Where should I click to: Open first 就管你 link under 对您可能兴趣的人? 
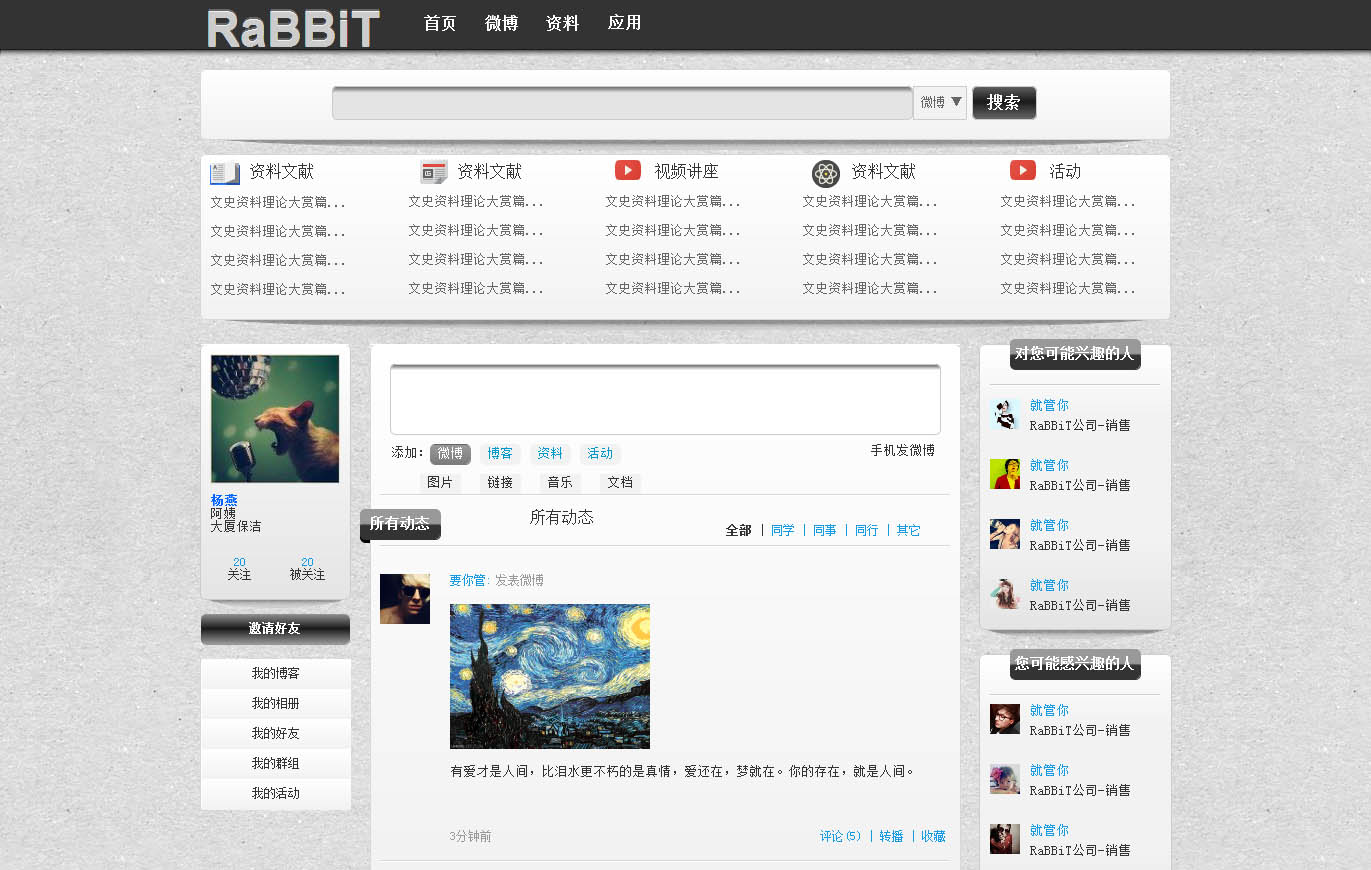(x=1049, y=406)
